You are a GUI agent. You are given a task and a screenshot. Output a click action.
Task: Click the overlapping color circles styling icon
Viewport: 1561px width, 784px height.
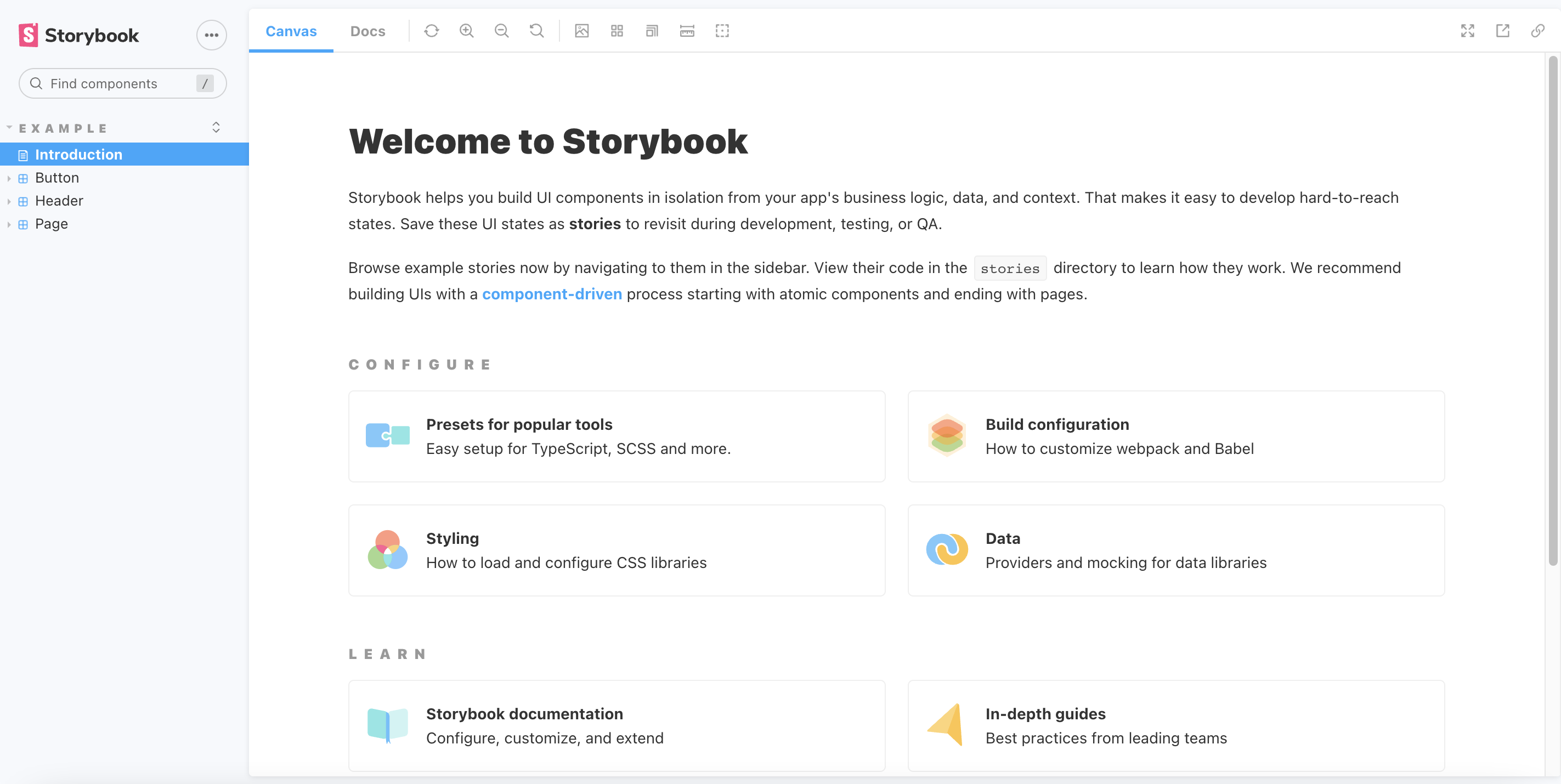388,549
